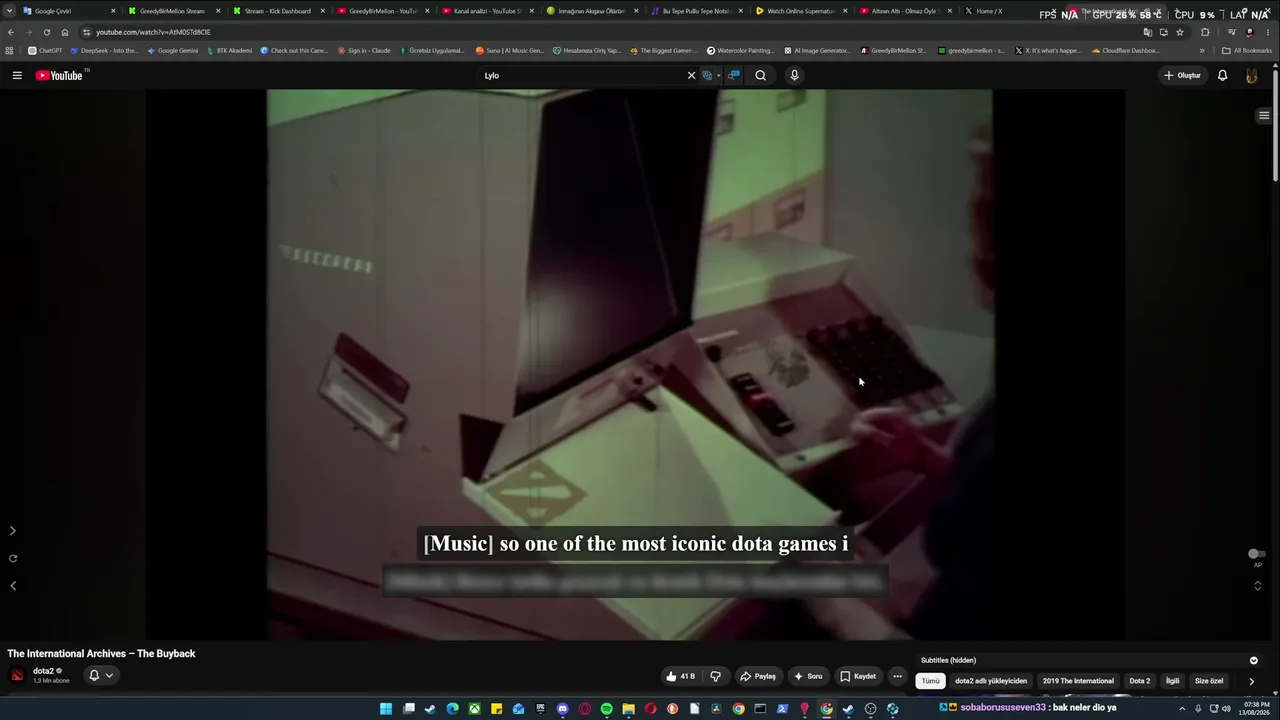Switch to the Stream - Kick Dashboard tab
The height and width of the screenshot is (720, 1280).
click(278, 11)
